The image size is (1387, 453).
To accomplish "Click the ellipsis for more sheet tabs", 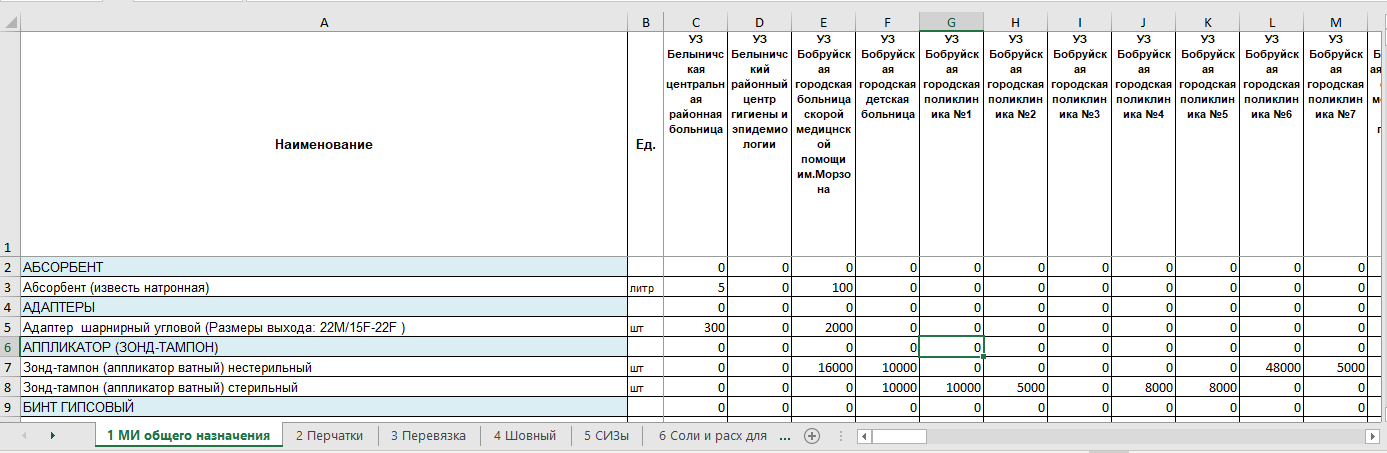I will pyautogui.click(x=784, y=436).
